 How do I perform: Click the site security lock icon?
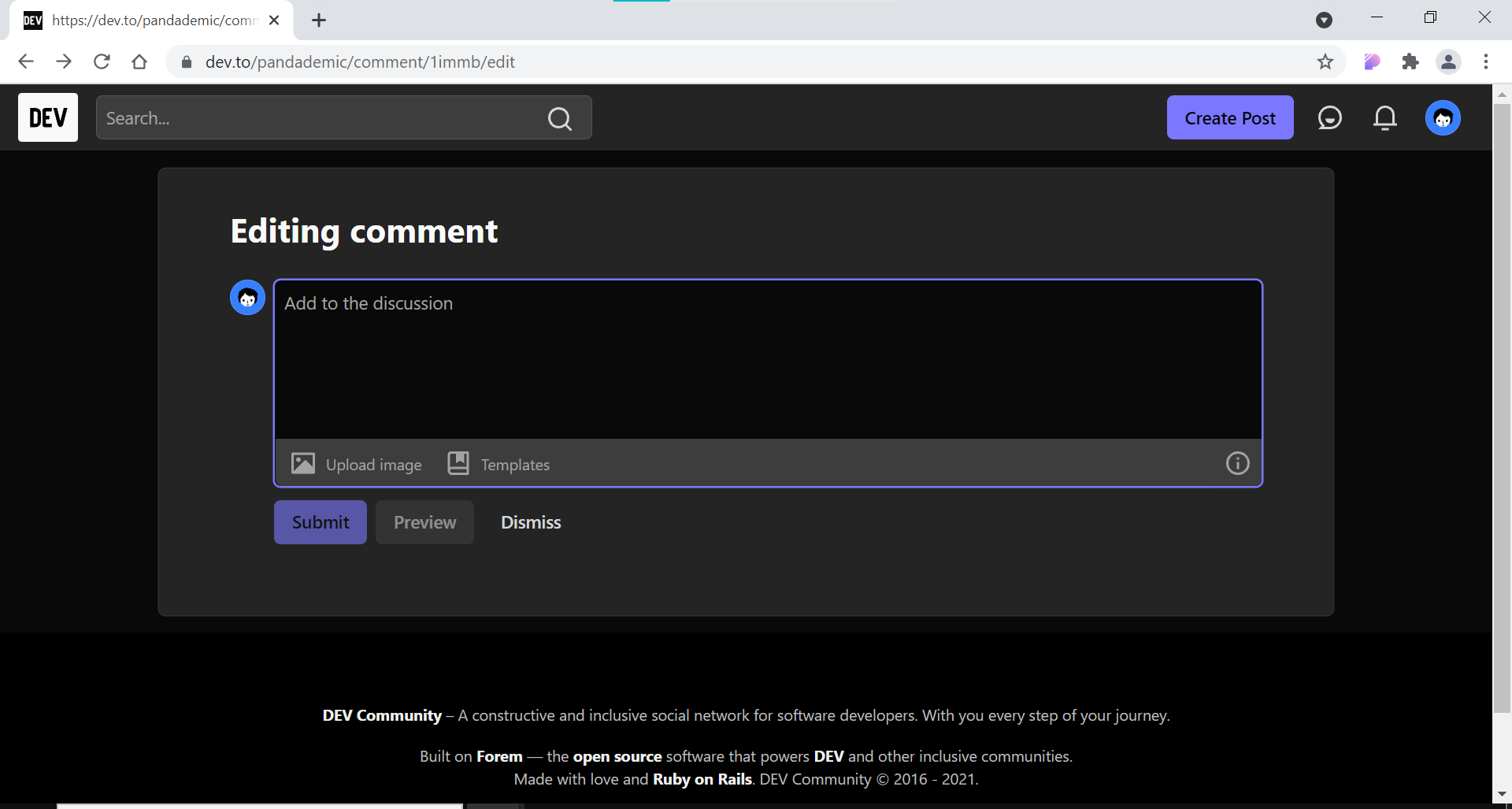187,61
